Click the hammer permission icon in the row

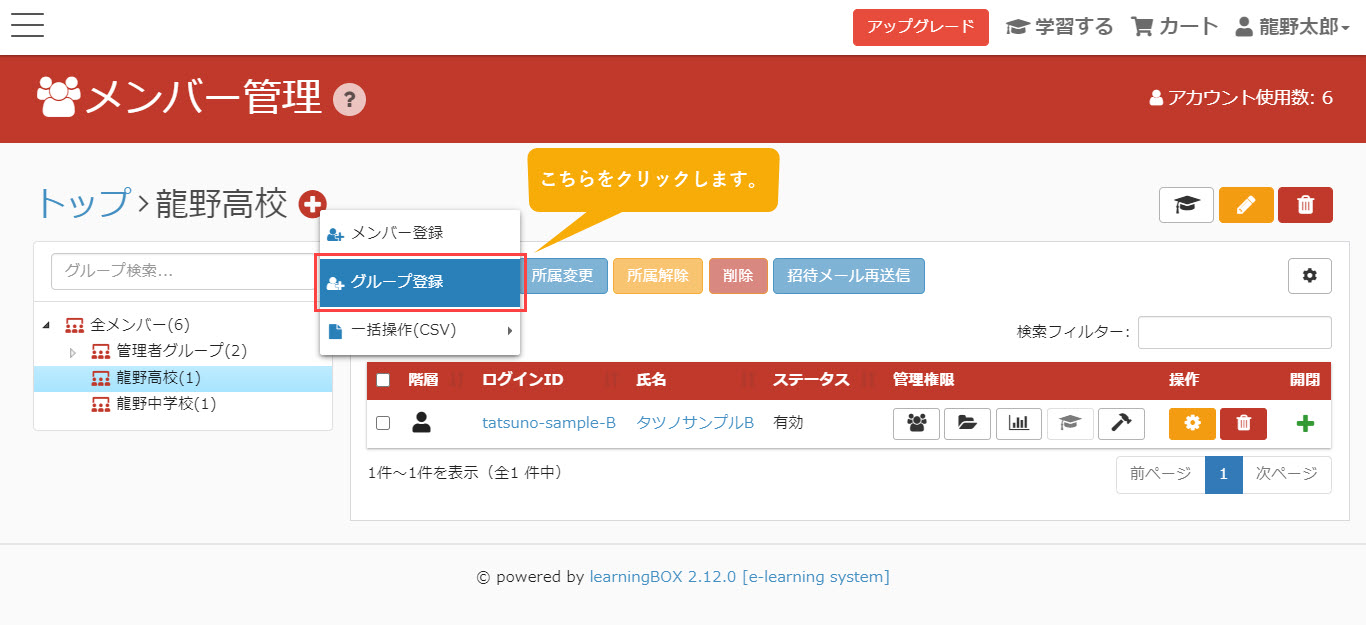click(x=1121, y=423)
